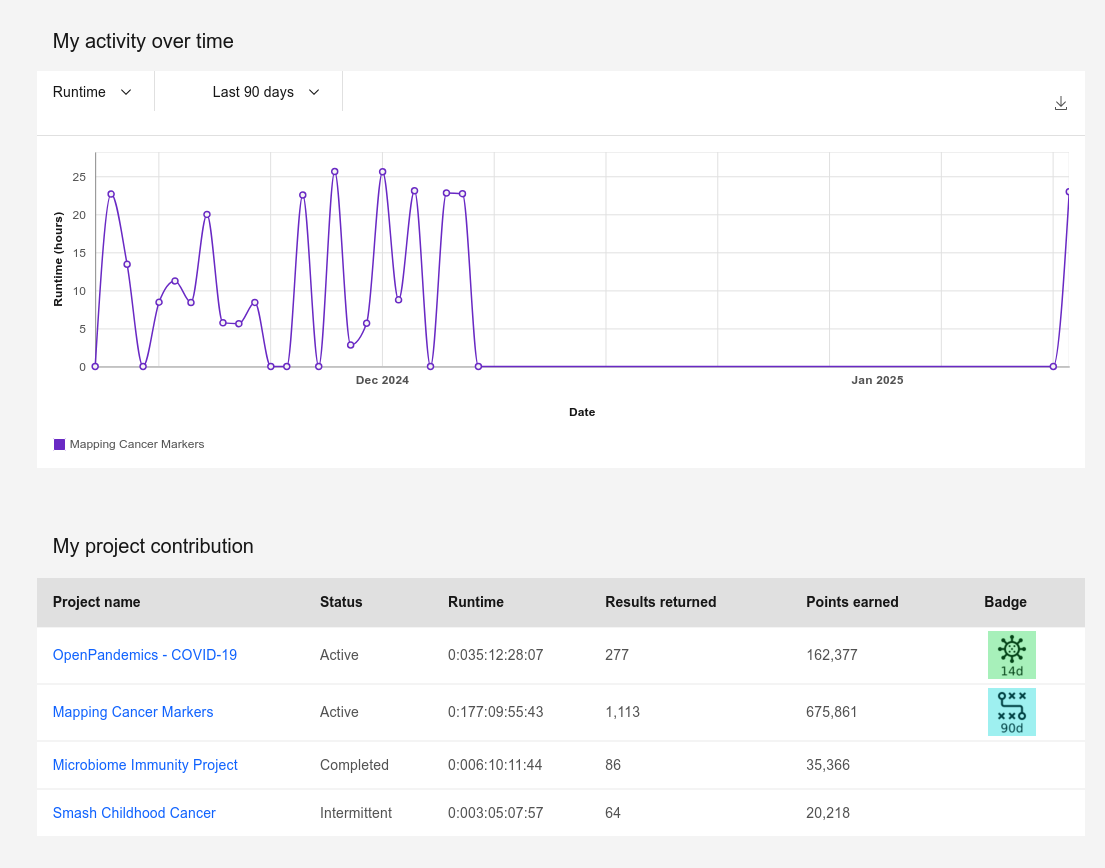Open Microbiome Immunity Project link
Image resolution: width=1105 pixels, height=868 pixels.
(145, 765)
